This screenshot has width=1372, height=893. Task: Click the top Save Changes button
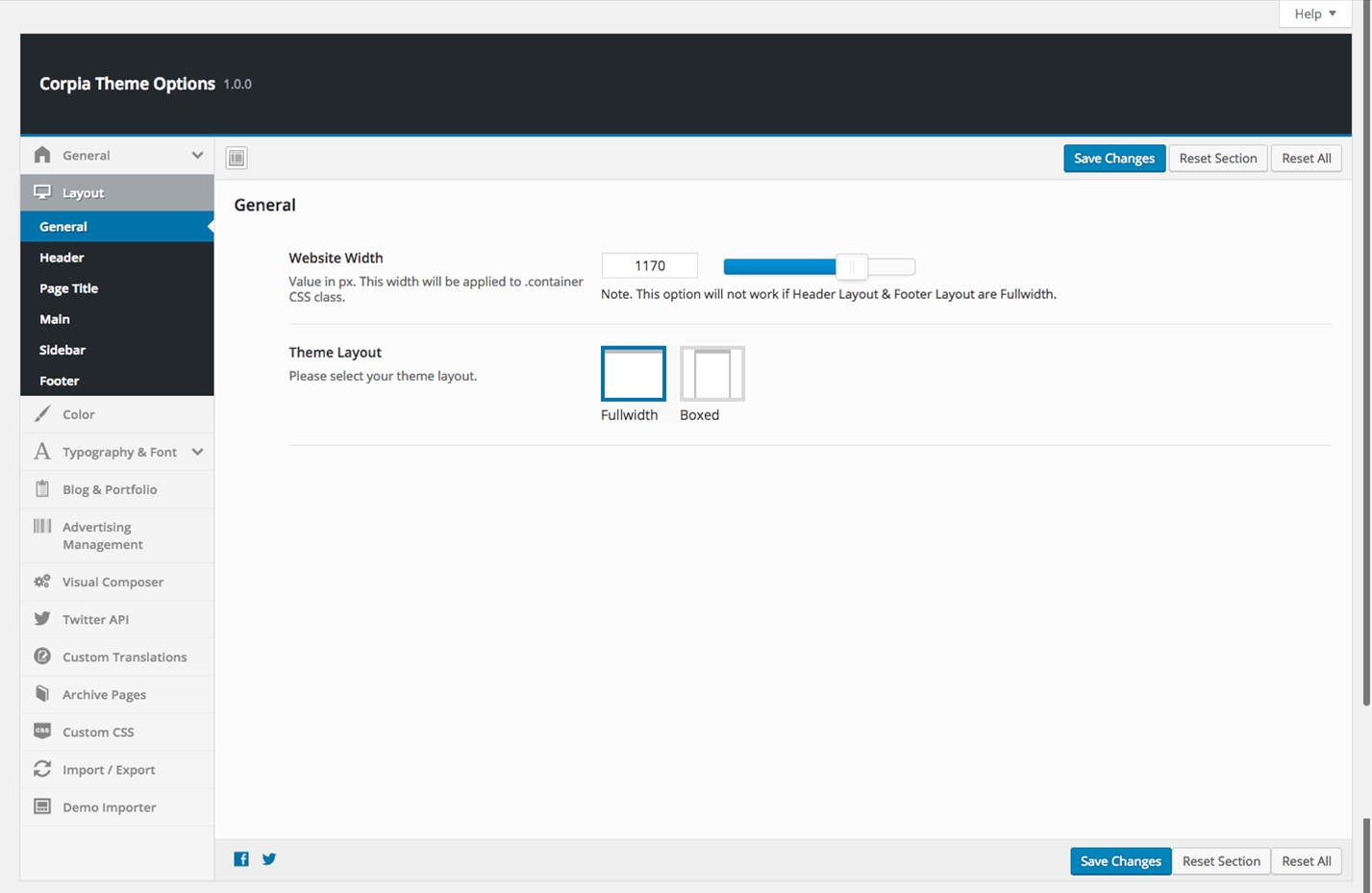click(1113, 159)
